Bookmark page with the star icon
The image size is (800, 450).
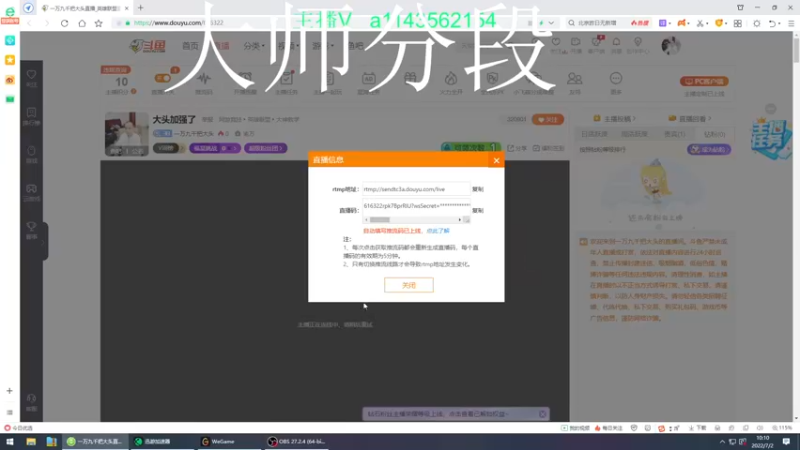[x=98, y=23]
